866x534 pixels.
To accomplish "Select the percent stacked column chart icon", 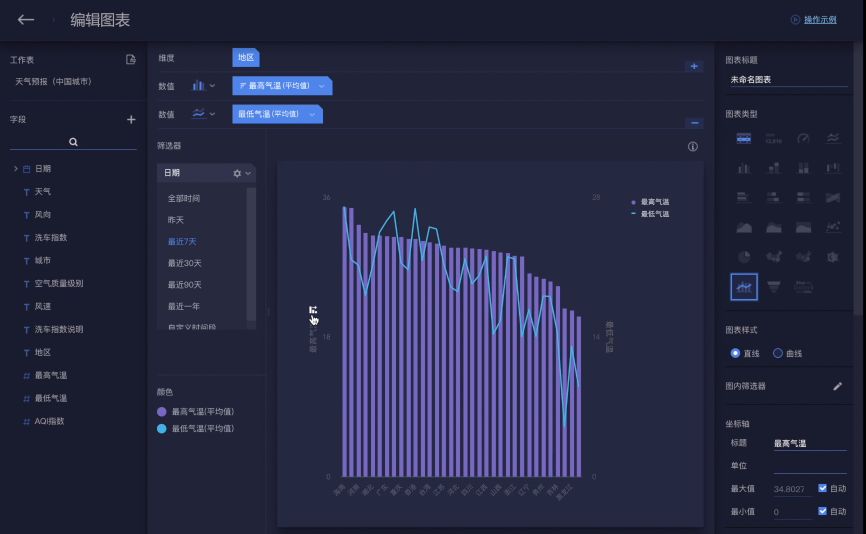I will [803, 168].
